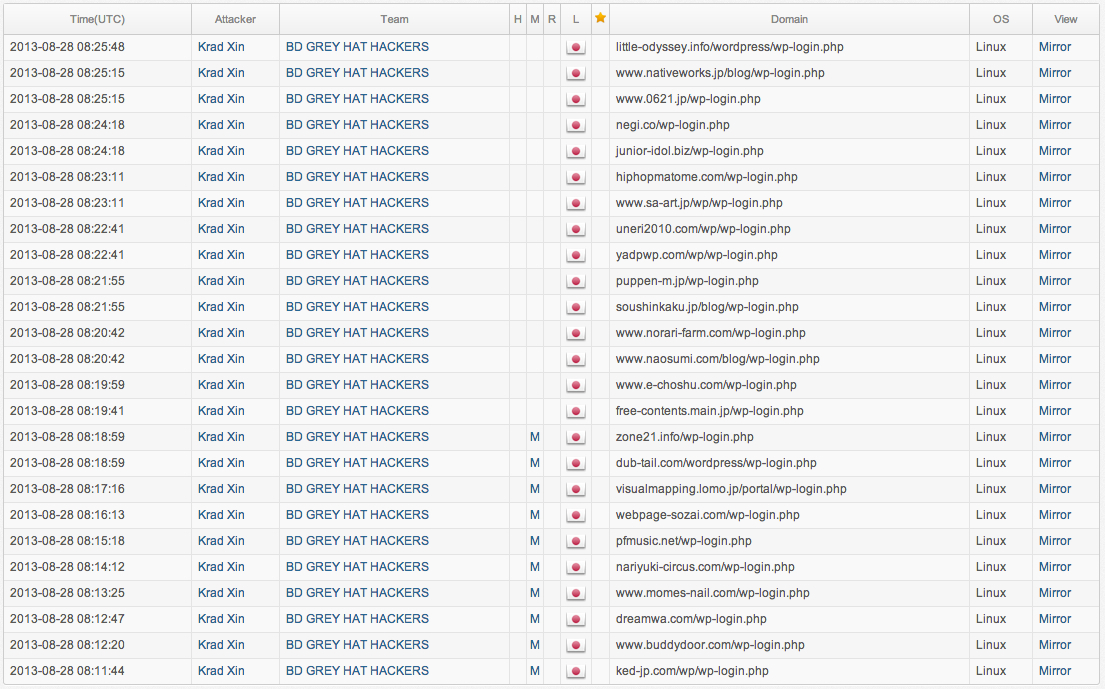Open Mirror link for ked-jp.com row
This screenshot has height=689, width=1105.
pos(1054,671)
